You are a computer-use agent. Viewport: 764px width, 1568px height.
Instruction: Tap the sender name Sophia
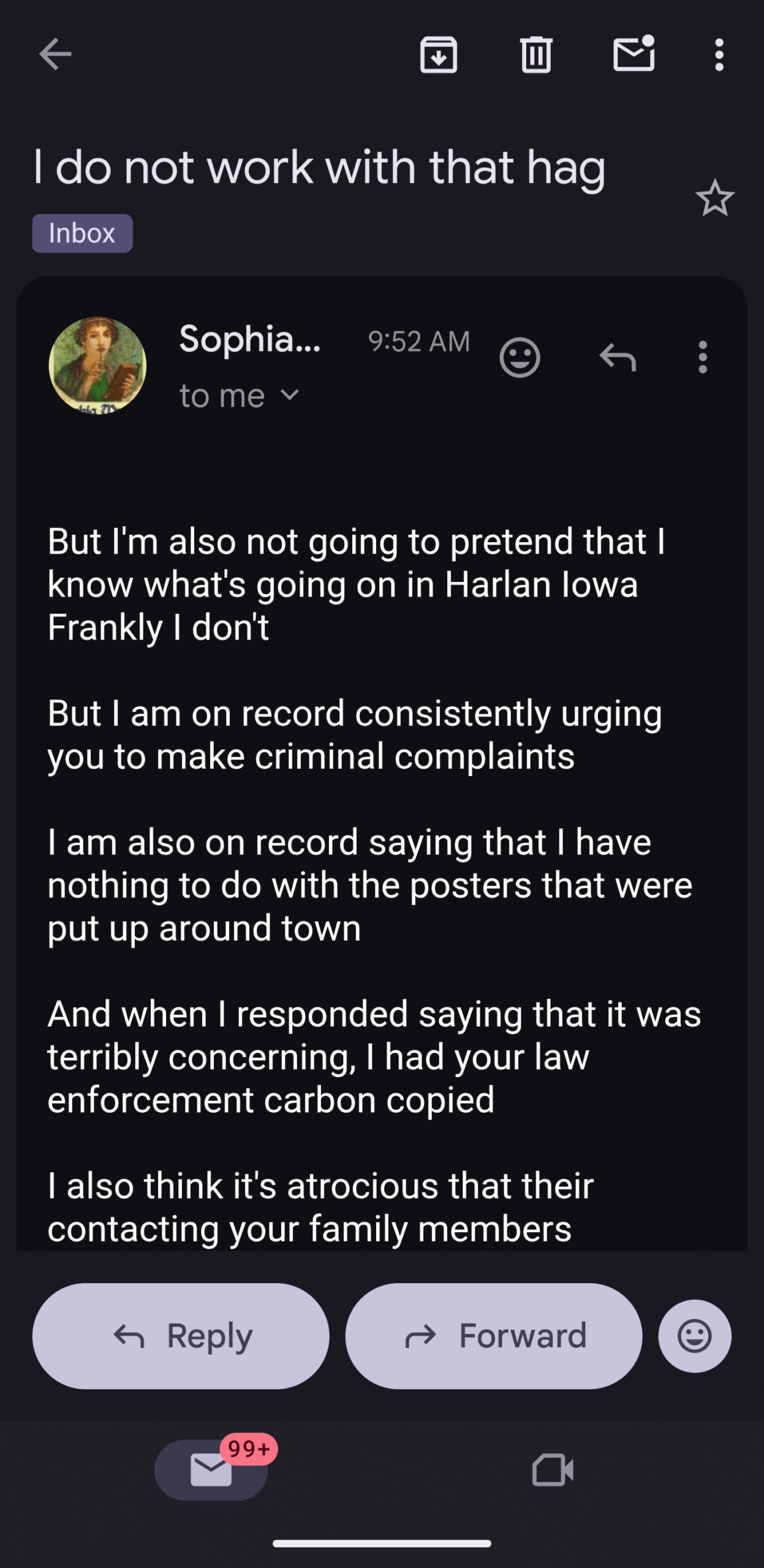click(x=250, y=339)
